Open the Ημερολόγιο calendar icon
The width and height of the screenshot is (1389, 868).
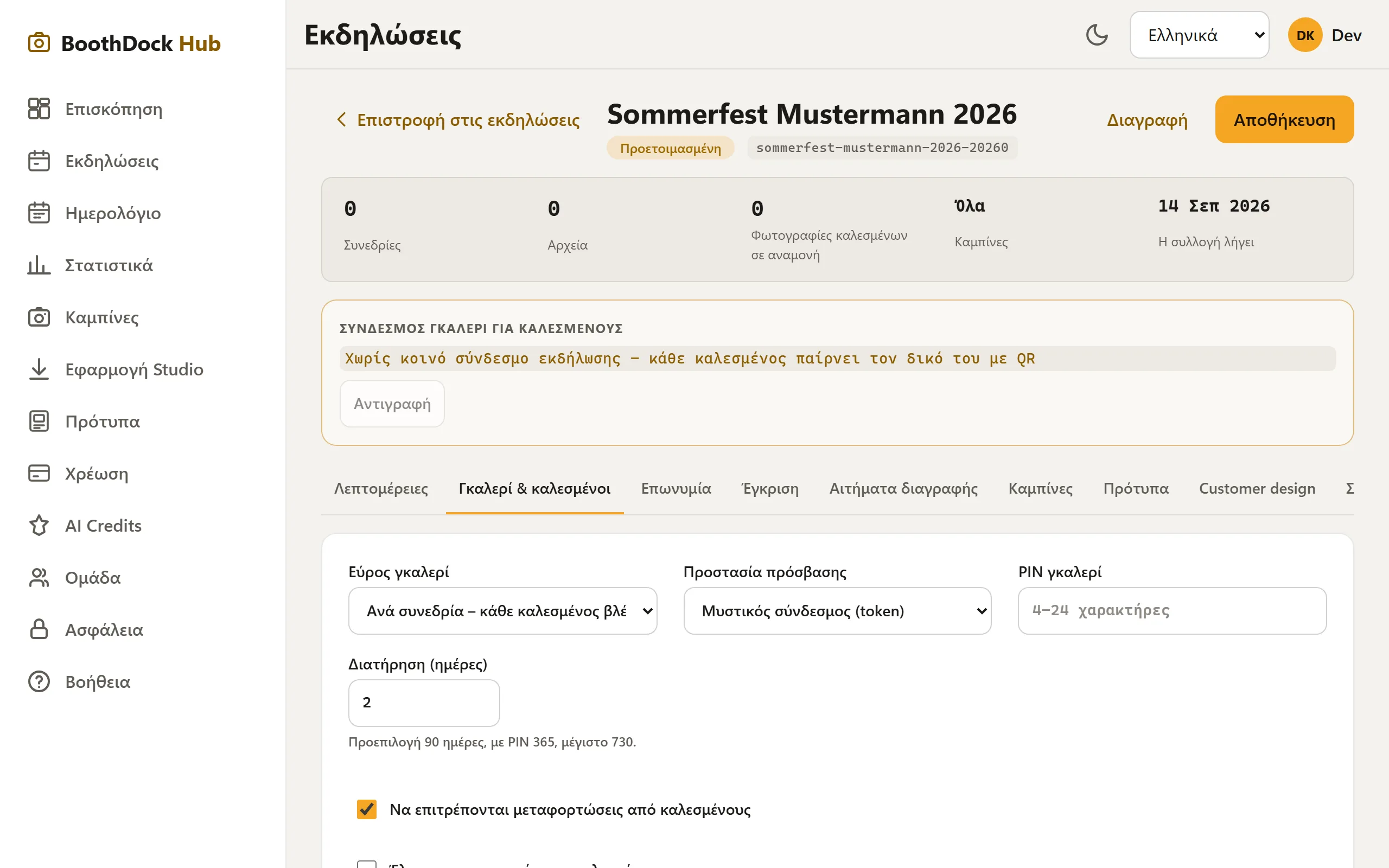pyautogui.click(x=39, y=213)
